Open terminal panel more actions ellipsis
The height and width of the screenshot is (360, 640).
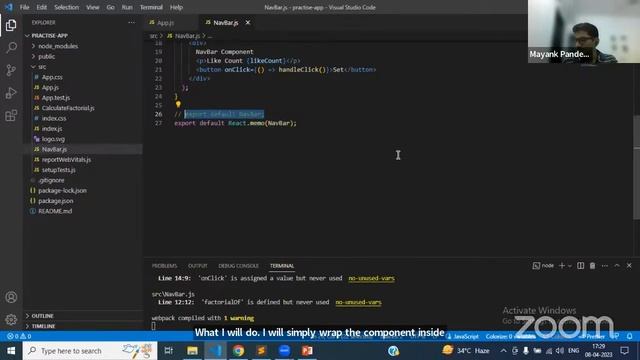click(x=604, y=266)
